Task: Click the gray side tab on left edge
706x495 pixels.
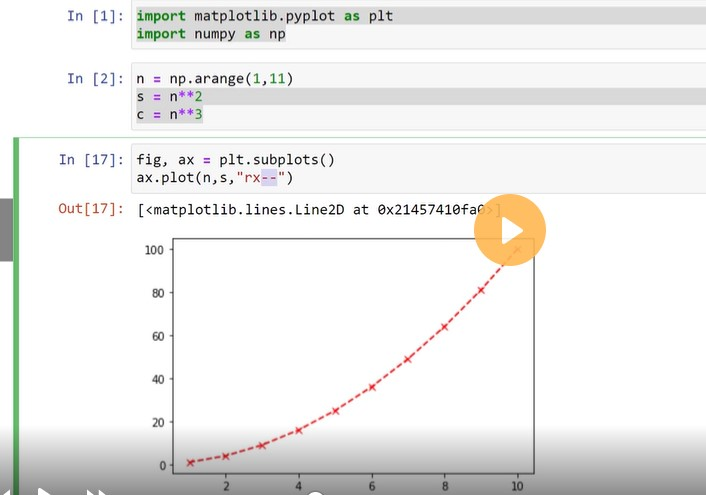Action: pos(5,230)
